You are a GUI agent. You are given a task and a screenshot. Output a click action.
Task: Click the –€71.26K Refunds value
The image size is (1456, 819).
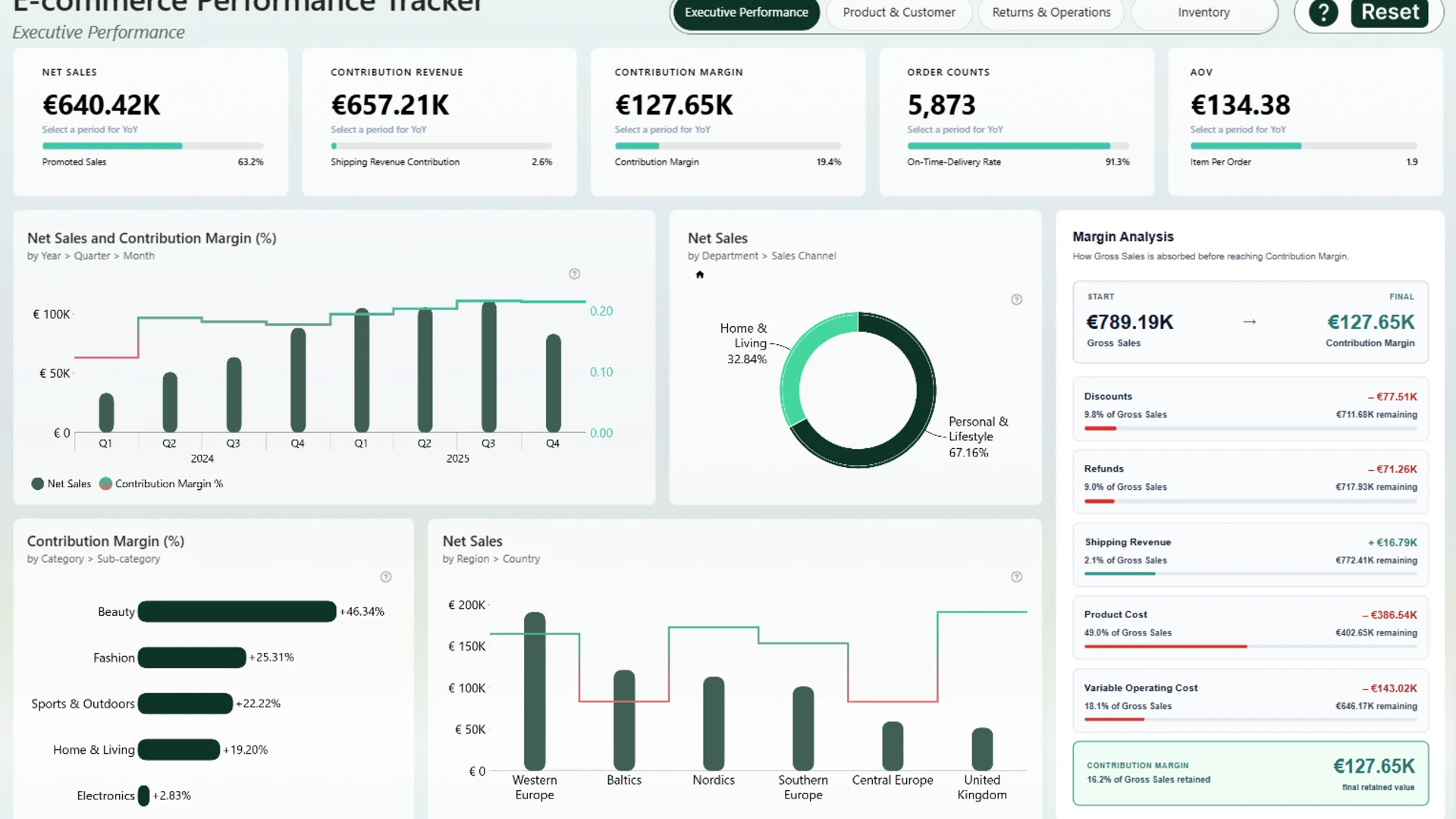(1392, 469)
